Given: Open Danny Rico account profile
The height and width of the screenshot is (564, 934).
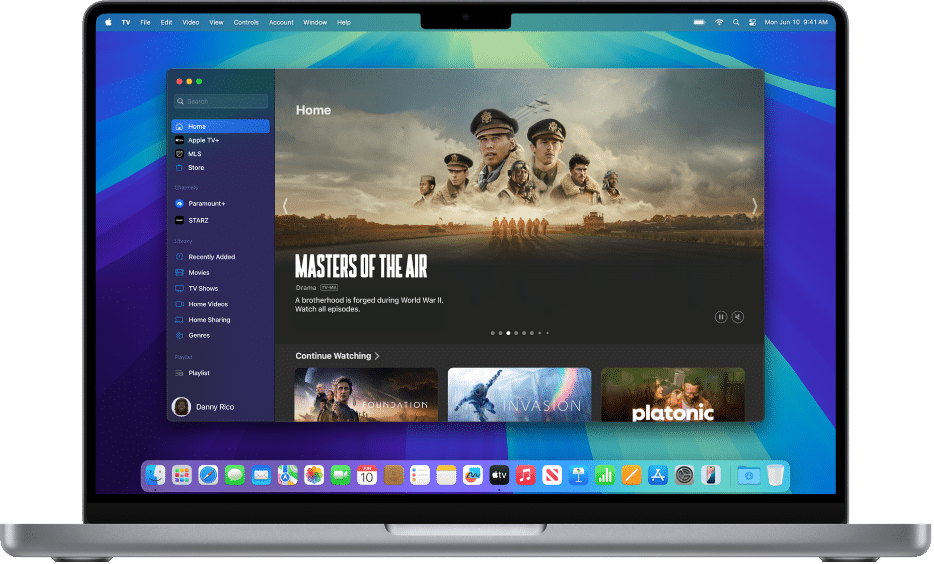Looking at the screenshot, I should pos(203,407).
